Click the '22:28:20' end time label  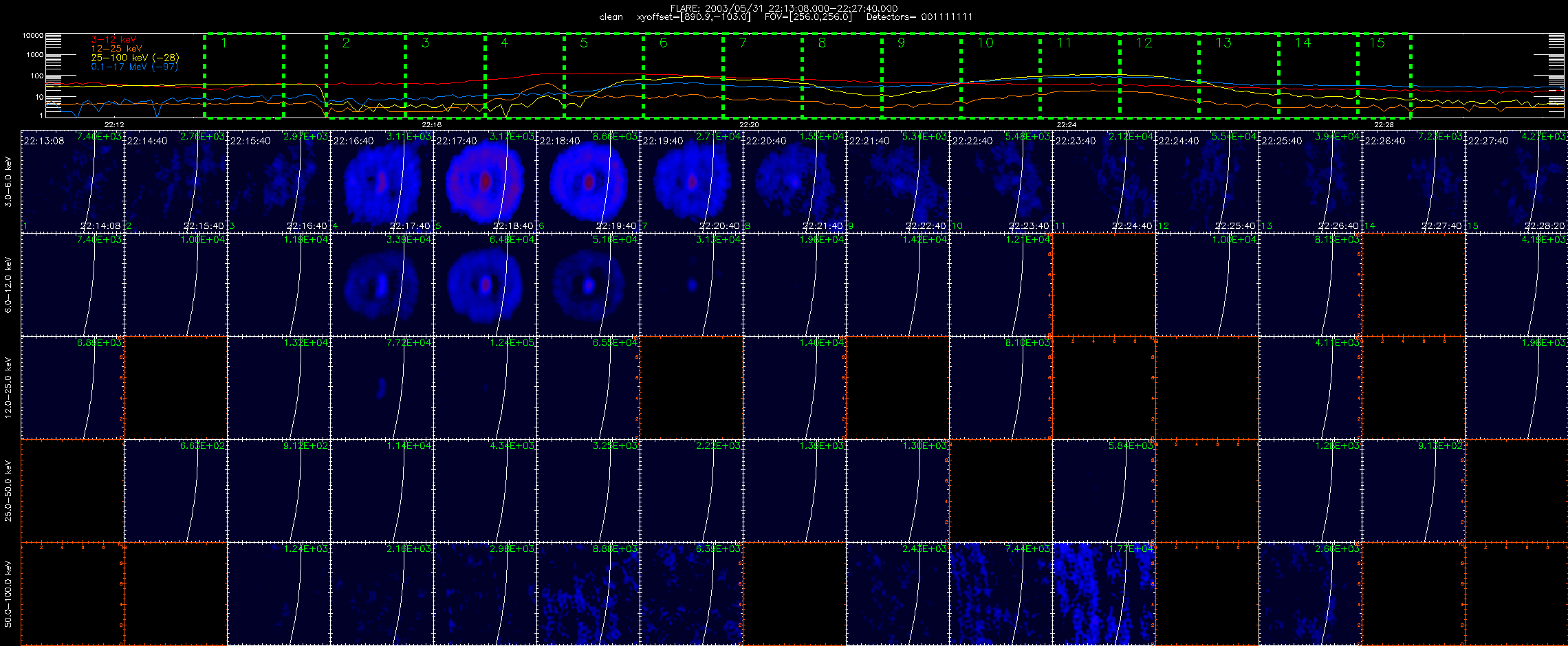coord(1546,225)
